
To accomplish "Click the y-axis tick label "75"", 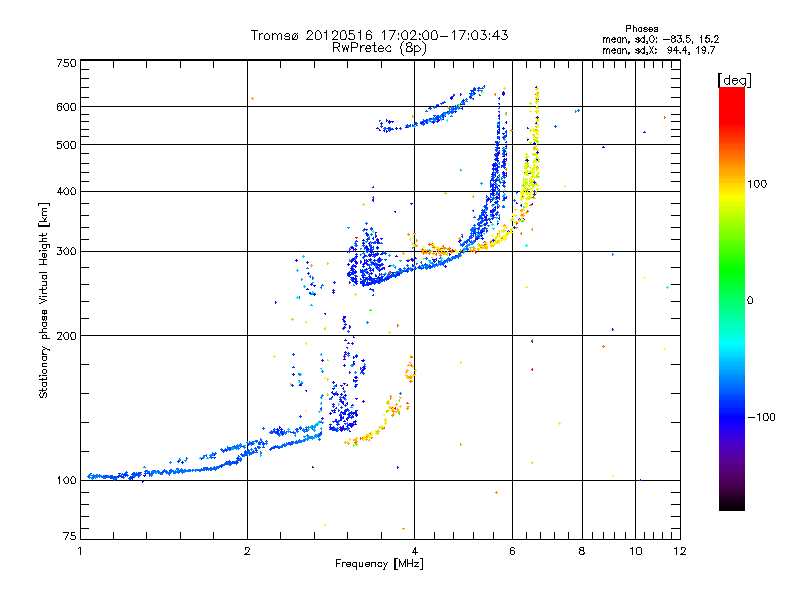I will (x=70, y=536).
